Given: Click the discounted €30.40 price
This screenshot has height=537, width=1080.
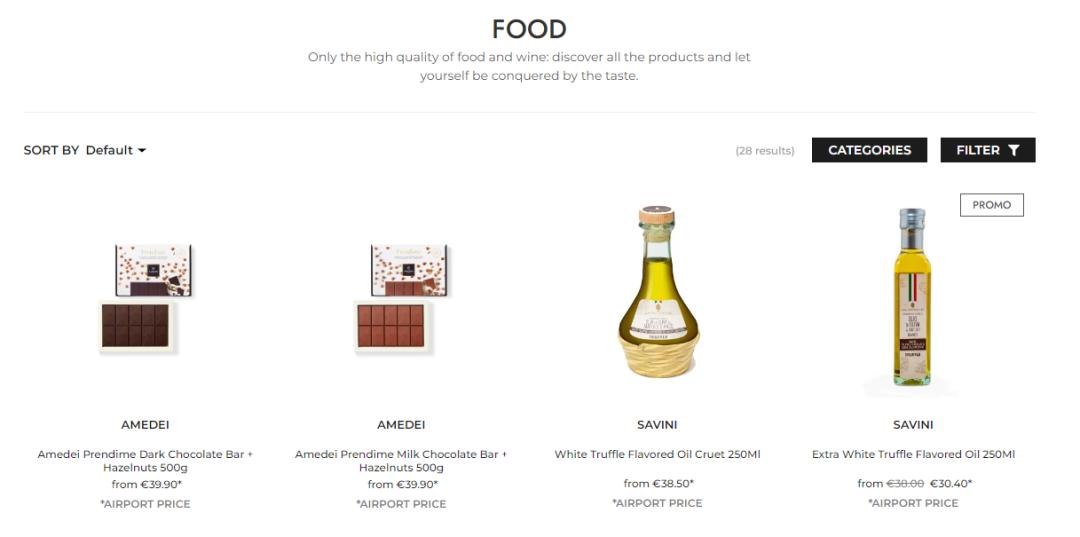Looking at the screenshot, I should click(949, 484).
